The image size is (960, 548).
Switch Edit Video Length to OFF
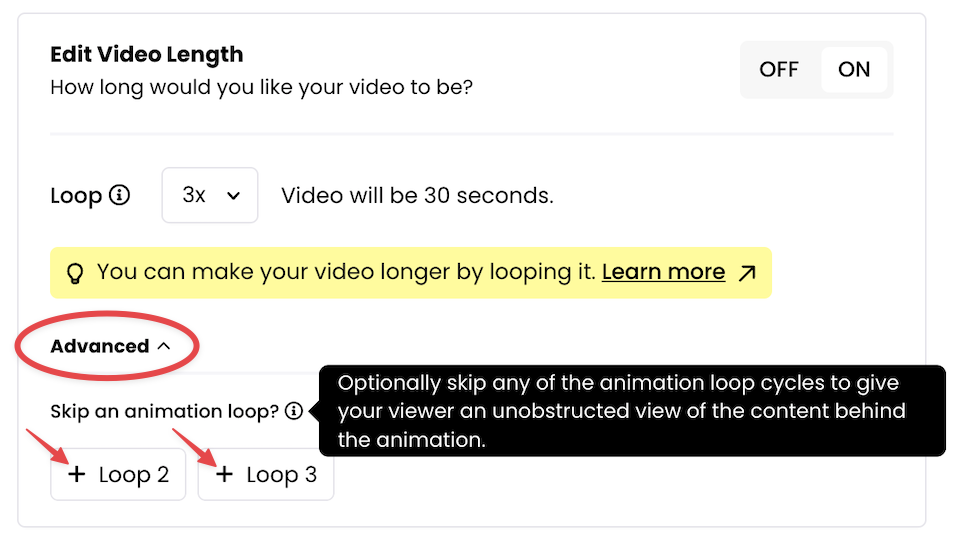pyautogui.click(x=779, y=69)
